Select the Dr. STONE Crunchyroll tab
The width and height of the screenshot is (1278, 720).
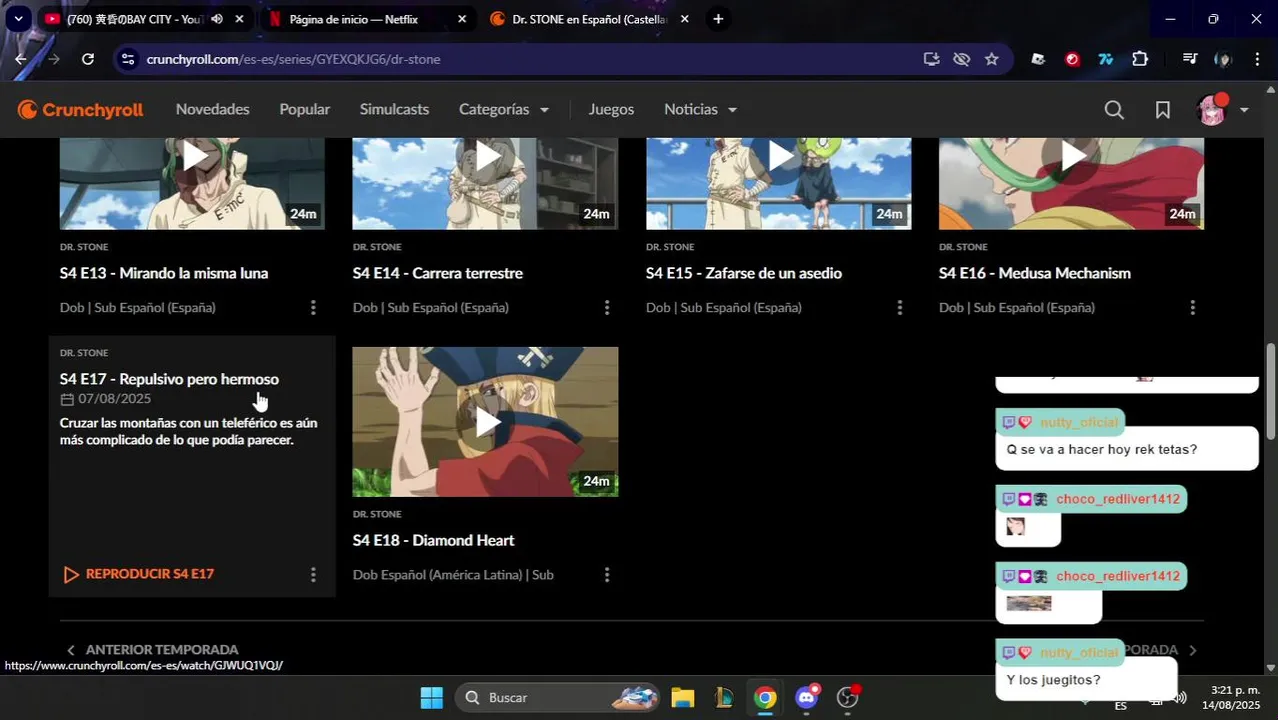pyautogui.click(x=590, y=19)
